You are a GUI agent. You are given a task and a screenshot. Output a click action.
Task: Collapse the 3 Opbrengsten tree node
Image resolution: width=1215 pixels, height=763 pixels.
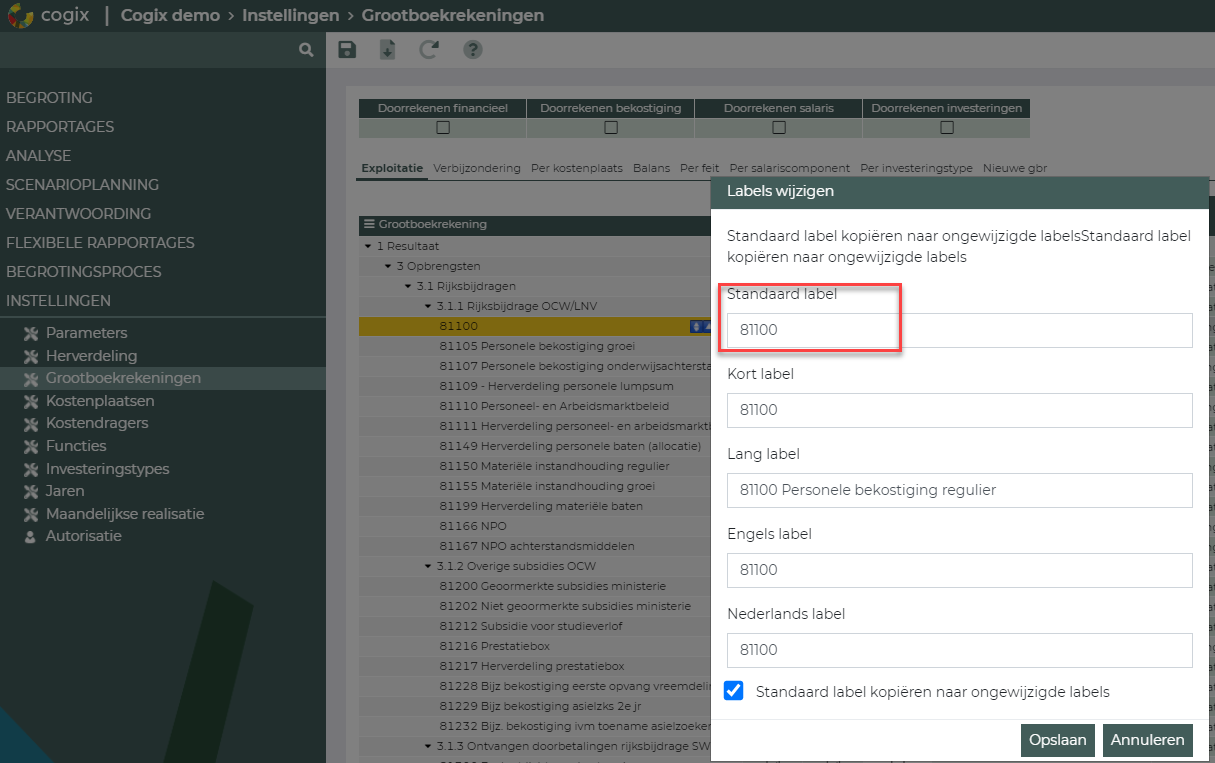click(x=388, y=266)
